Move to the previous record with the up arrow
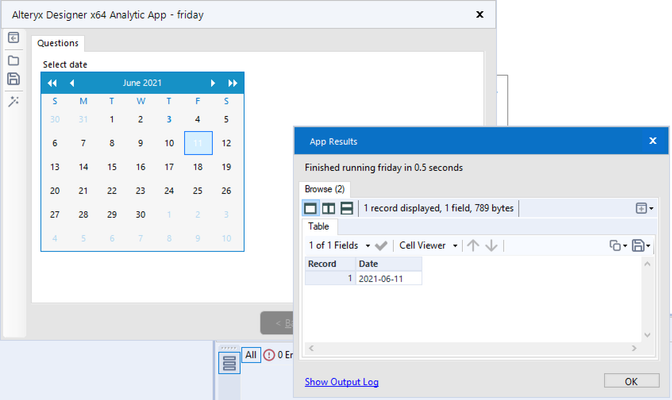Viewport: 672px width, 400px height. point(473,246)
